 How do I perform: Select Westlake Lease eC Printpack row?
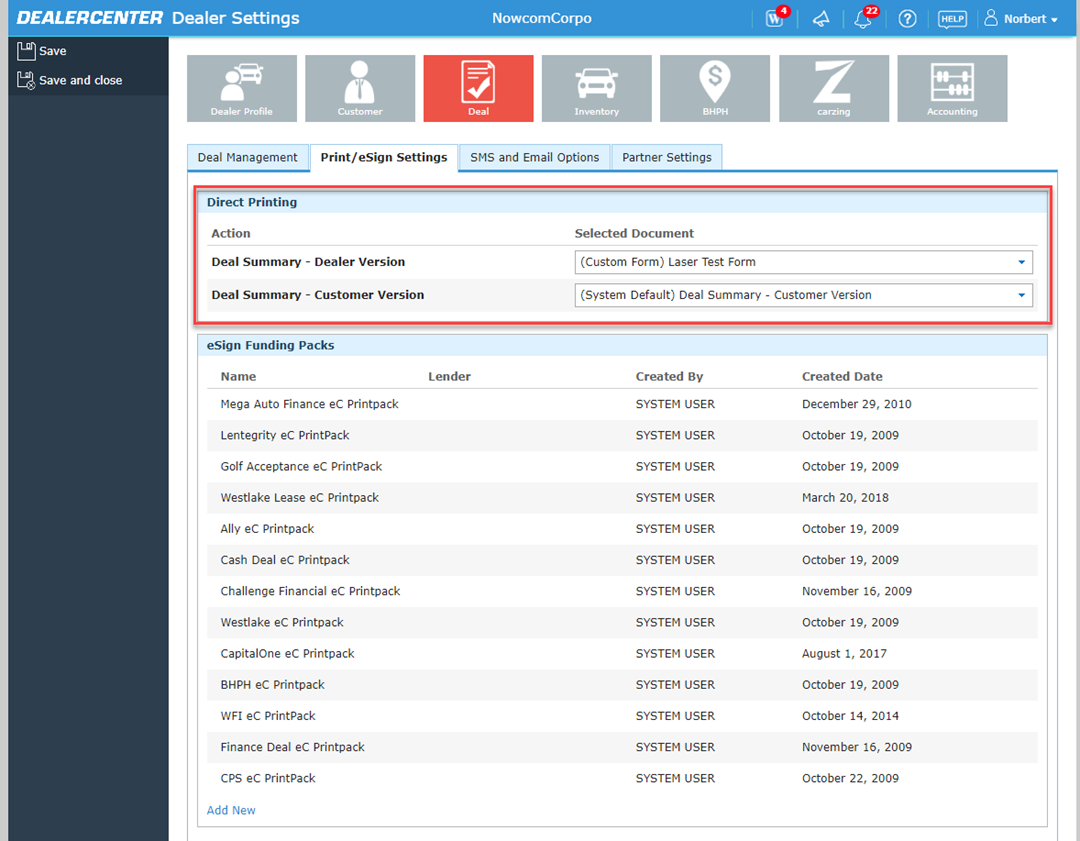click(x=622, y=497)
